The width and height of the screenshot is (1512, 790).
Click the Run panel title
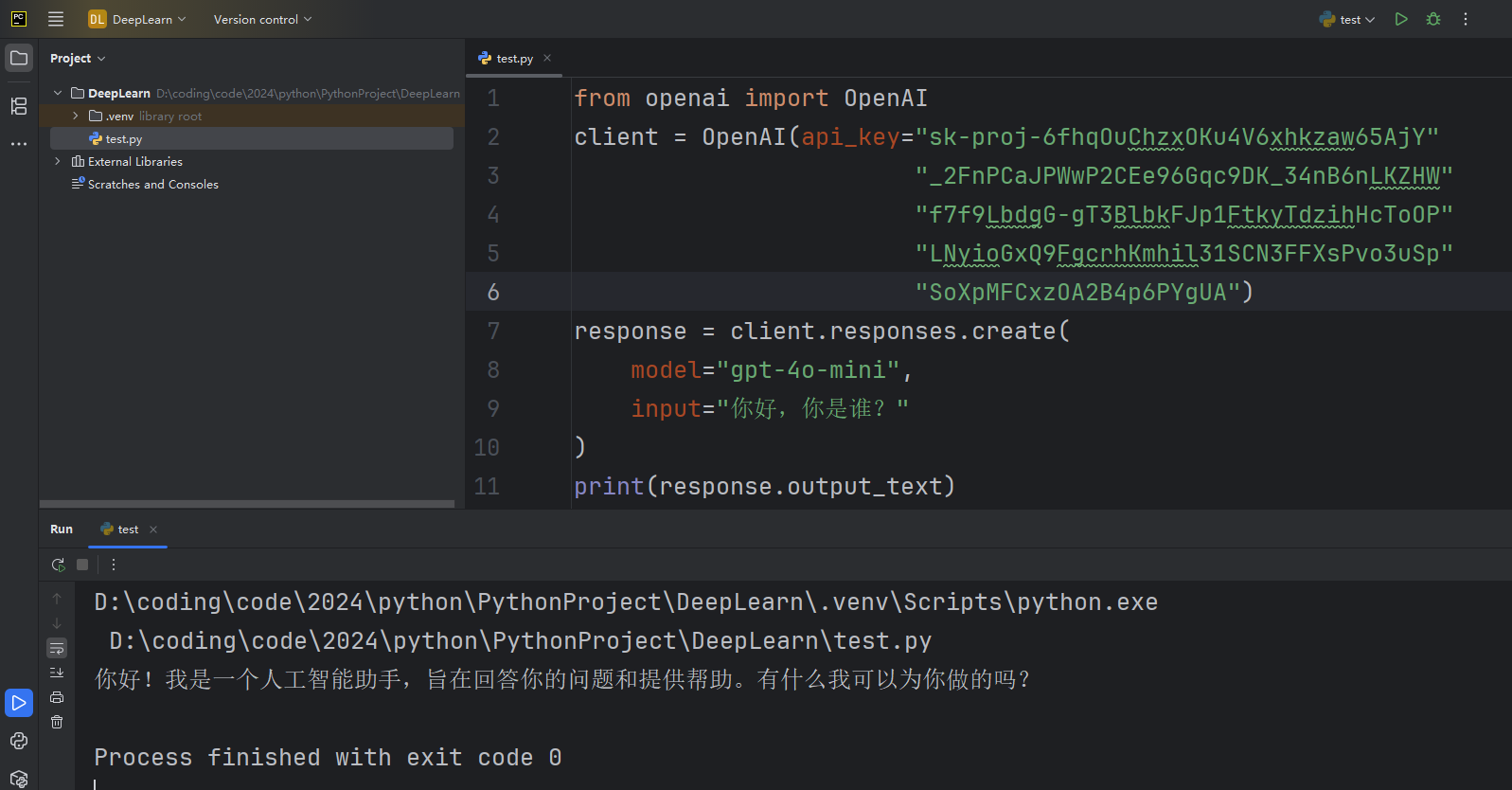pyautogui.click(x=62, y=529)
